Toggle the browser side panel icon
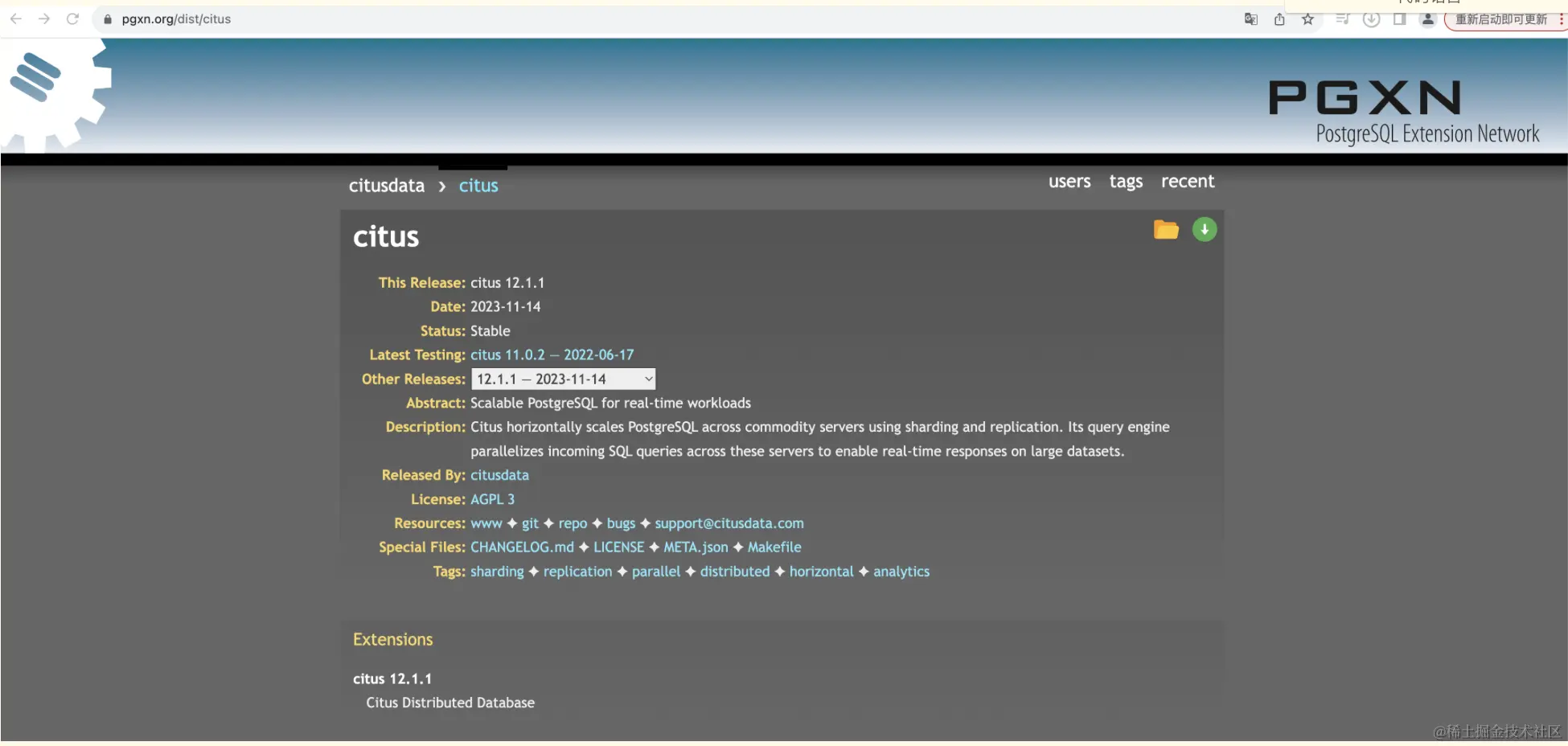The height and width of the screenshot is (746, 1568). point(1400,19)
